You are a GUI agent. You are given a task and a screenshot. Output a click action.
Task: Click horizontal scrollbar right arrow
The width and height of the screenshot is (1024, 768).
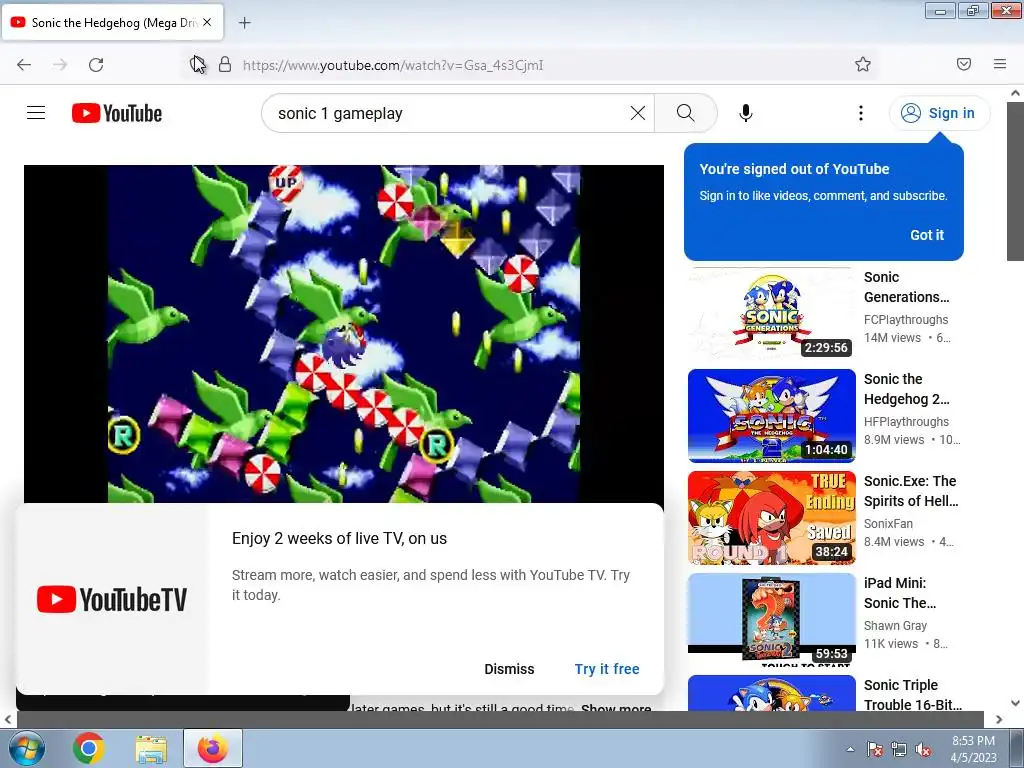coord(999,720)
